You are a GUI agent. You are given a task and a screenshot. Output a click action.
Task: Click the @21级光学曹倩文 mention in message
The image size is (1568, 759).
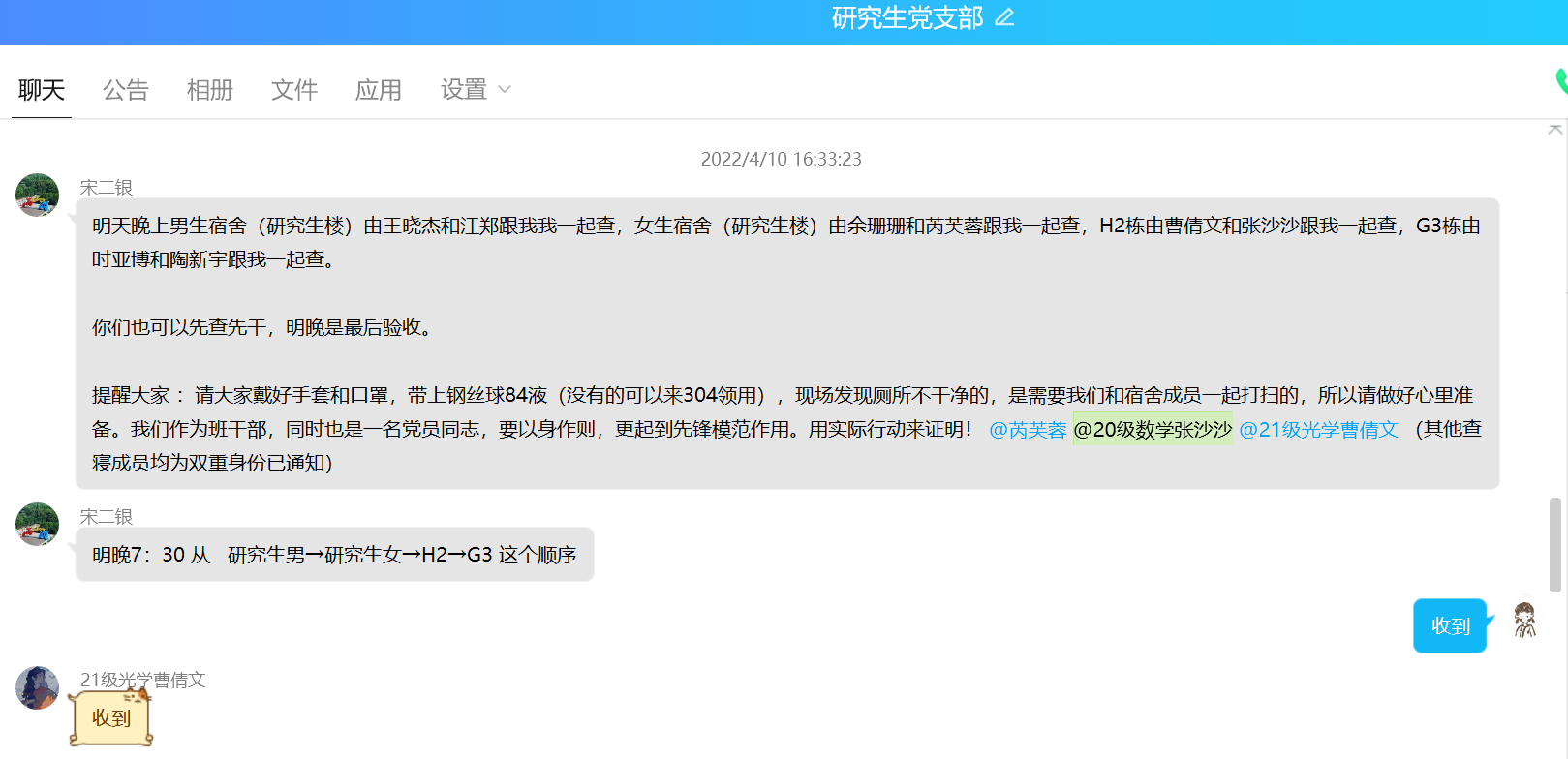(x=1318, y=430)
